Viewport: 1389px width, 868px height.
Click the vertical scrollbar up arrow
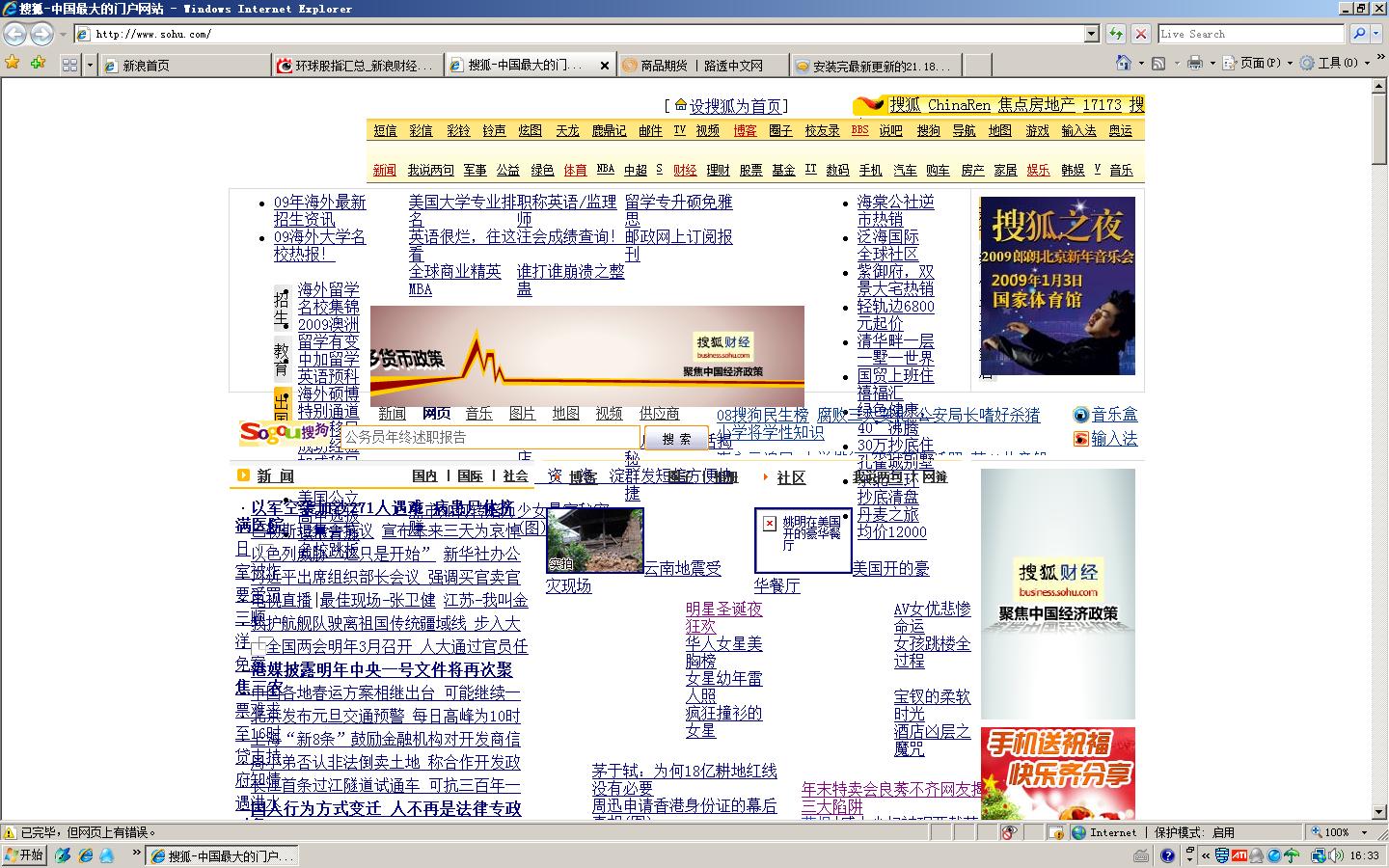pos(1379,86)
